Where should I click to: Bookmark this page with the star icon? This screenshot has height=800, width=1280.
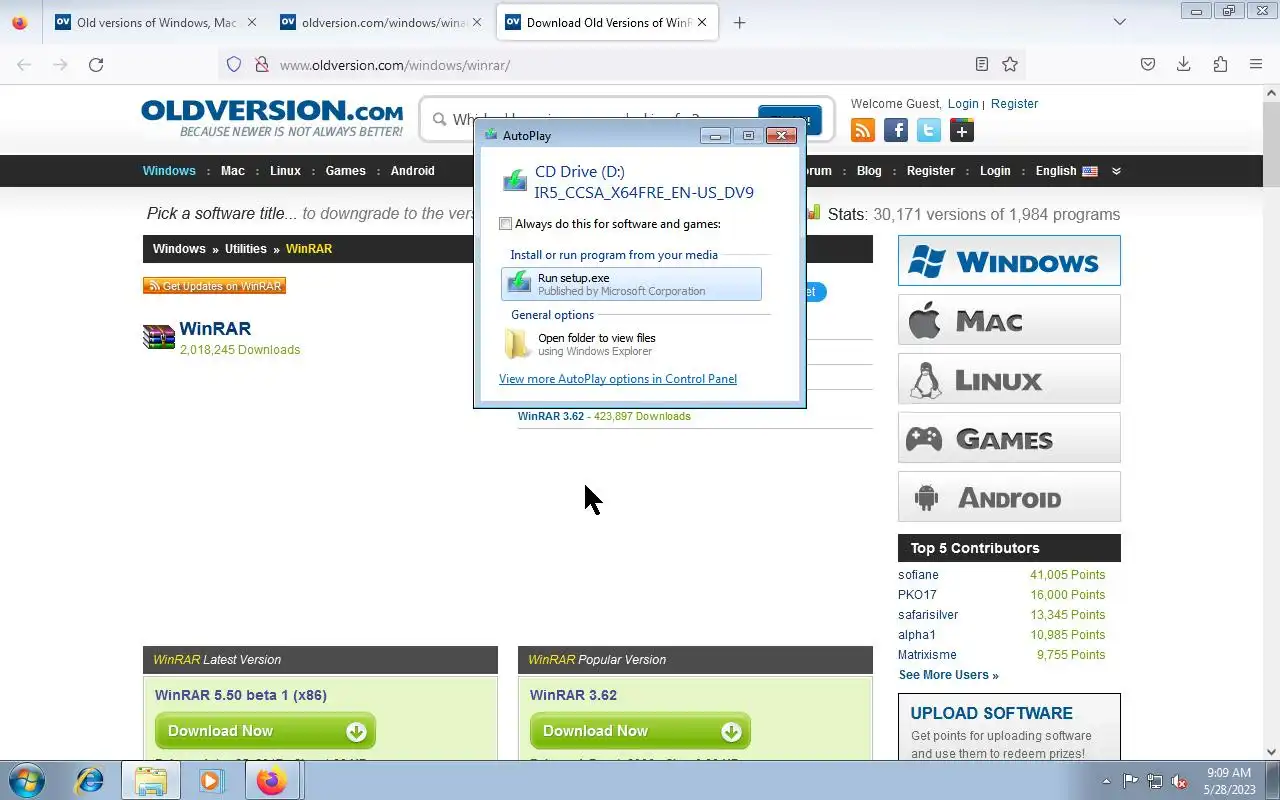1010,64
